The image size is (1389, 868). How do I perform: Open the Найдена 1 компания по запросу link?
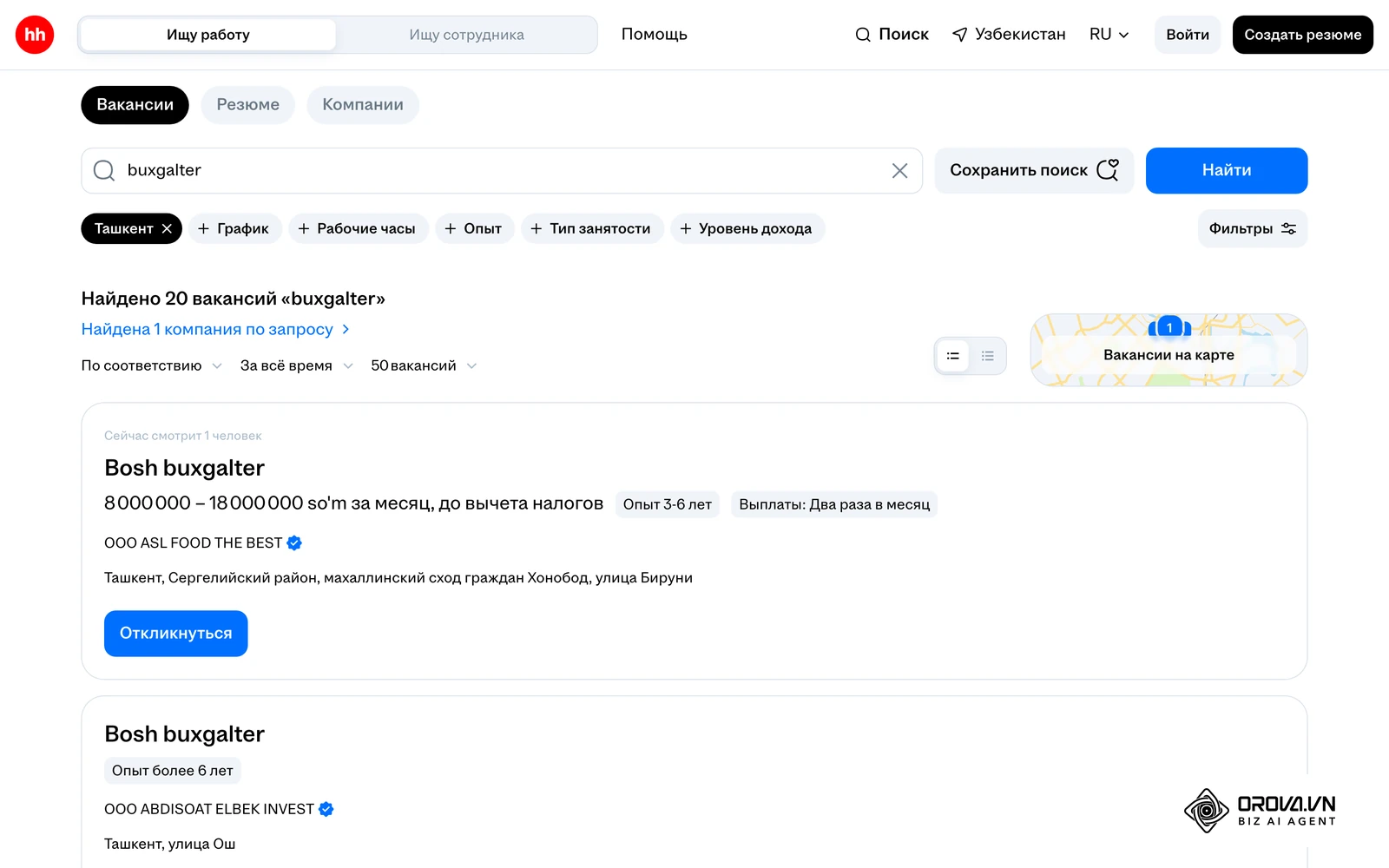tap(215, 329)
